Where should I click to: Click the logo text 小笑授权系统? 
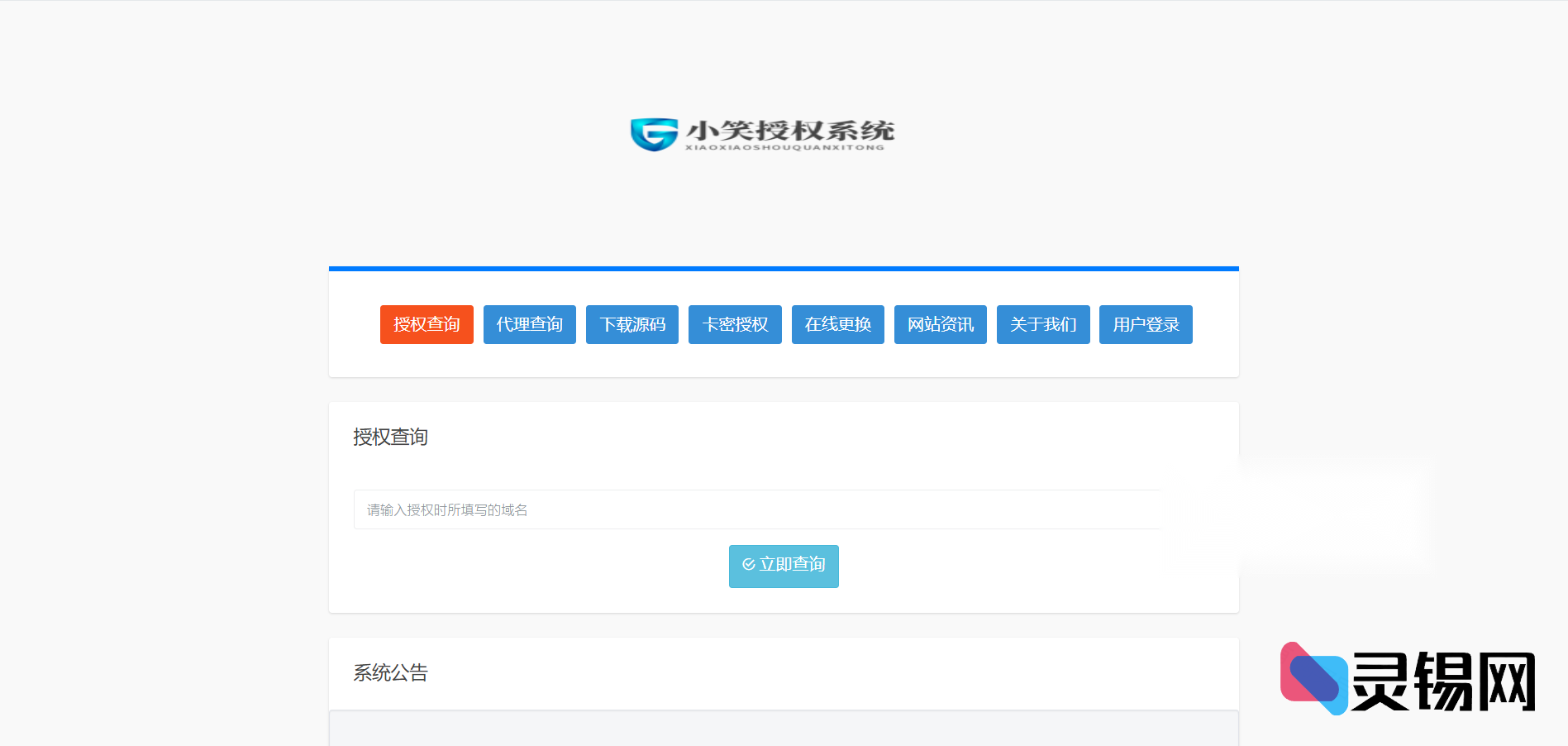(790, 129)
